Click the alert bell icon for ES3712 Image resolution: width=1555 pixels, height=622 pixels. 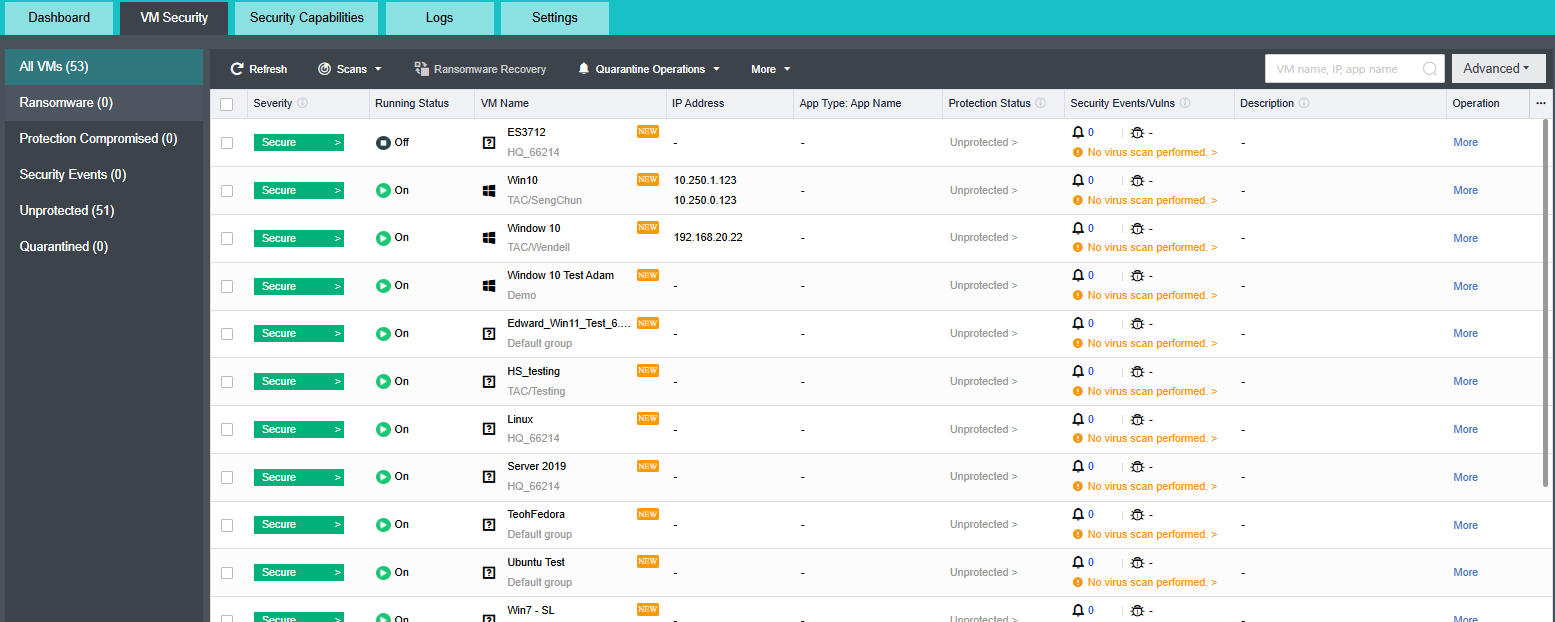(1077, 132)
